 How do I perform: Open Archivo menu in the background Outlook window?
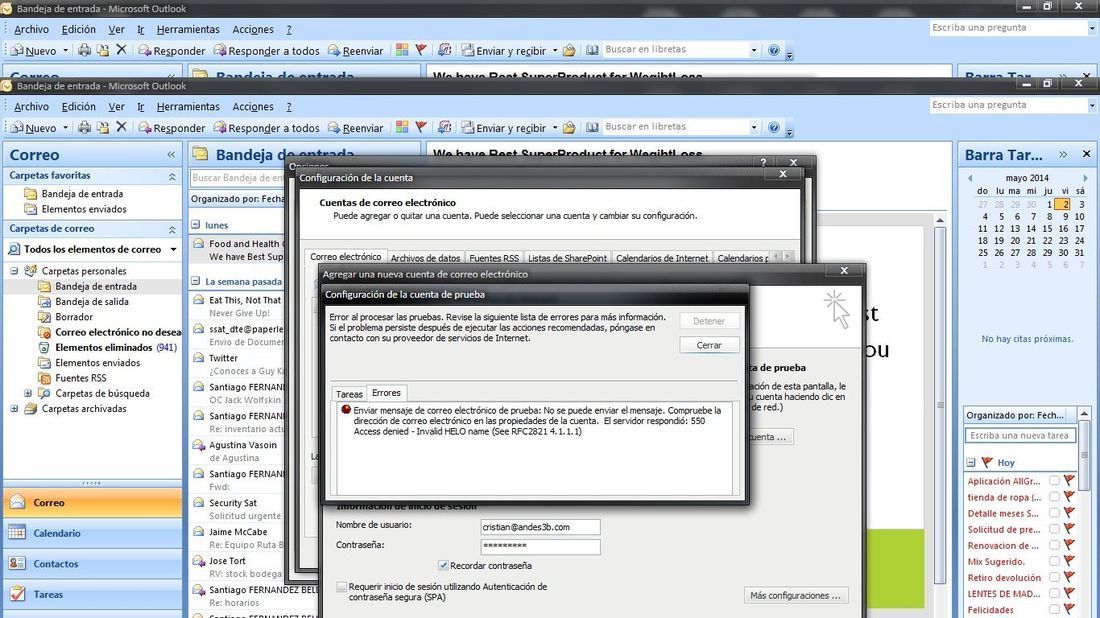(x=32, y=29)
